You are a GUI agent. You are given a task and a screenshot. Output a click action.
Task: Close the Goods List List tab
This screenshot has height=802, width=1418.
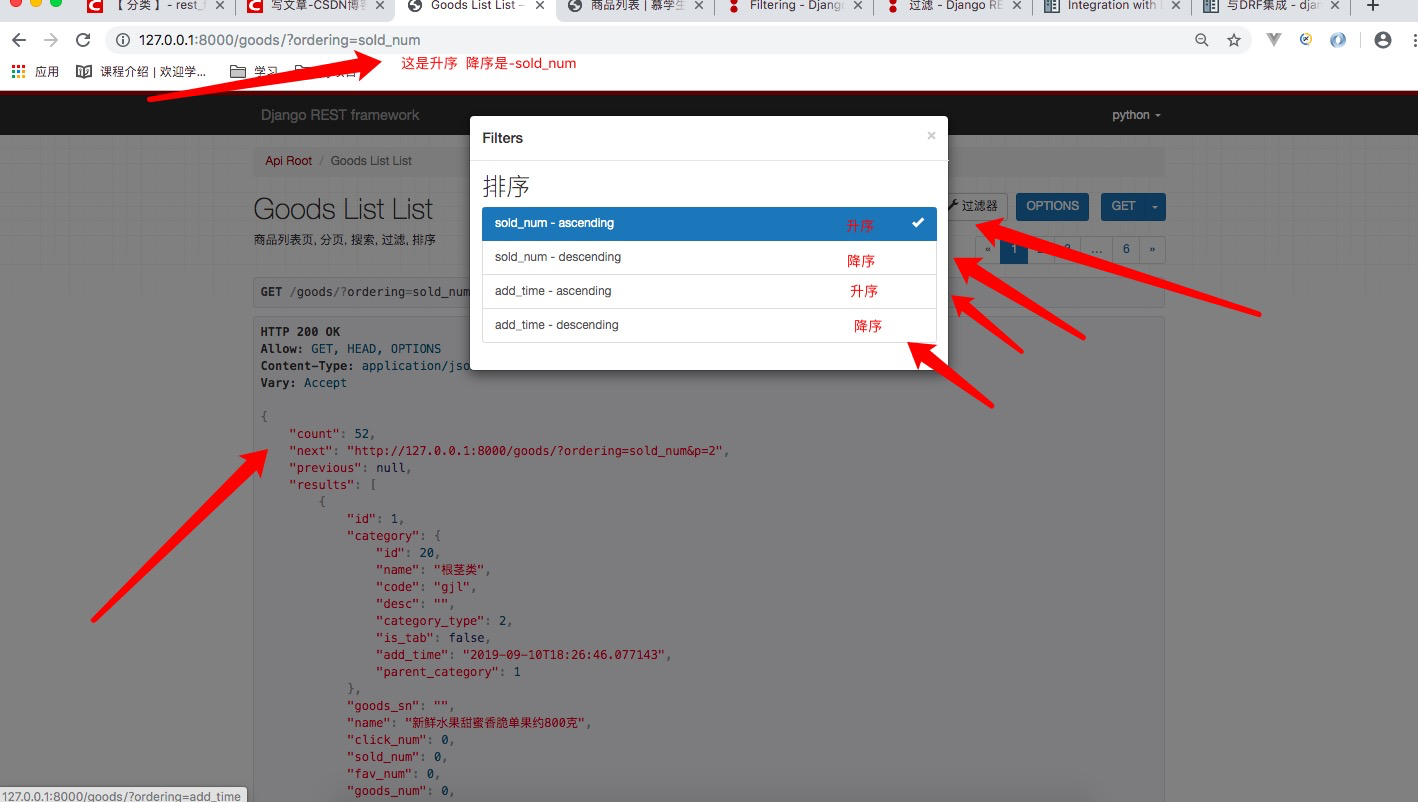tap(541, 6)
